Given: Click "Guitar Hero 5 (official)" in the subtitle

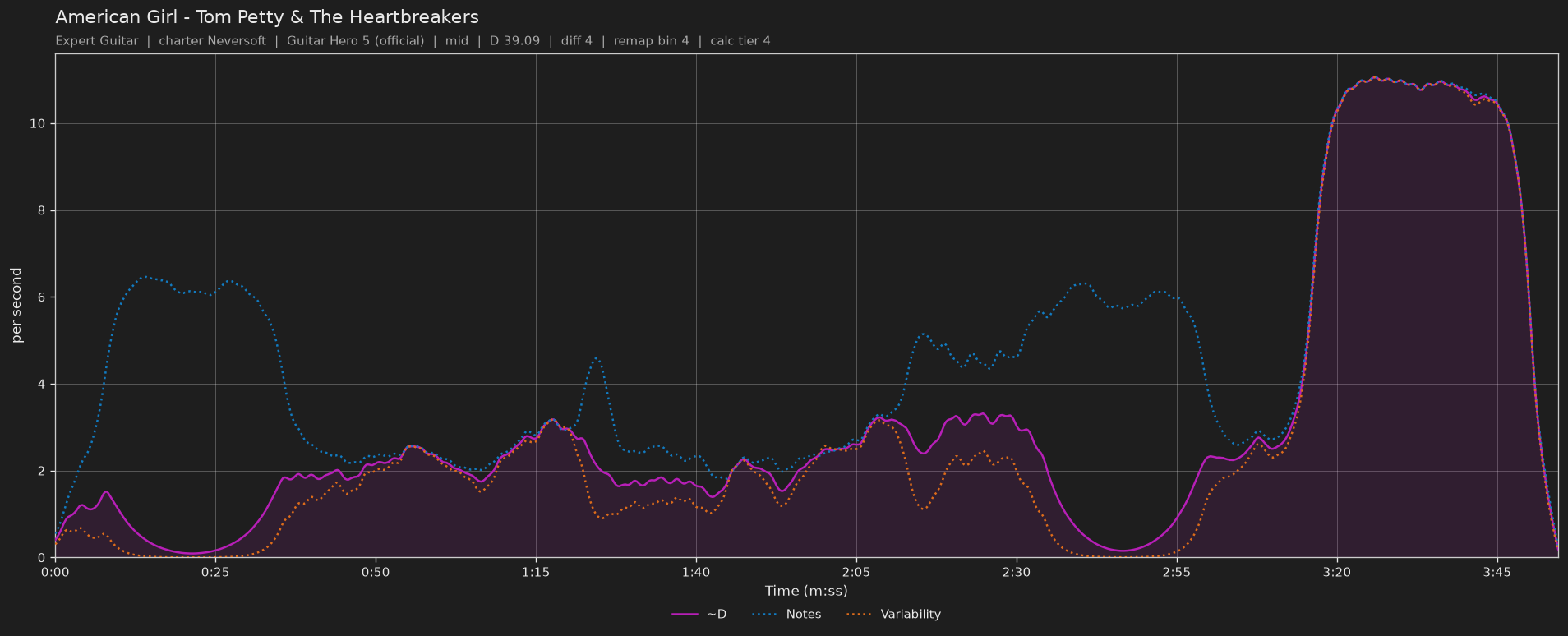Looking at the screenshot, I should (x=356, y=41).
